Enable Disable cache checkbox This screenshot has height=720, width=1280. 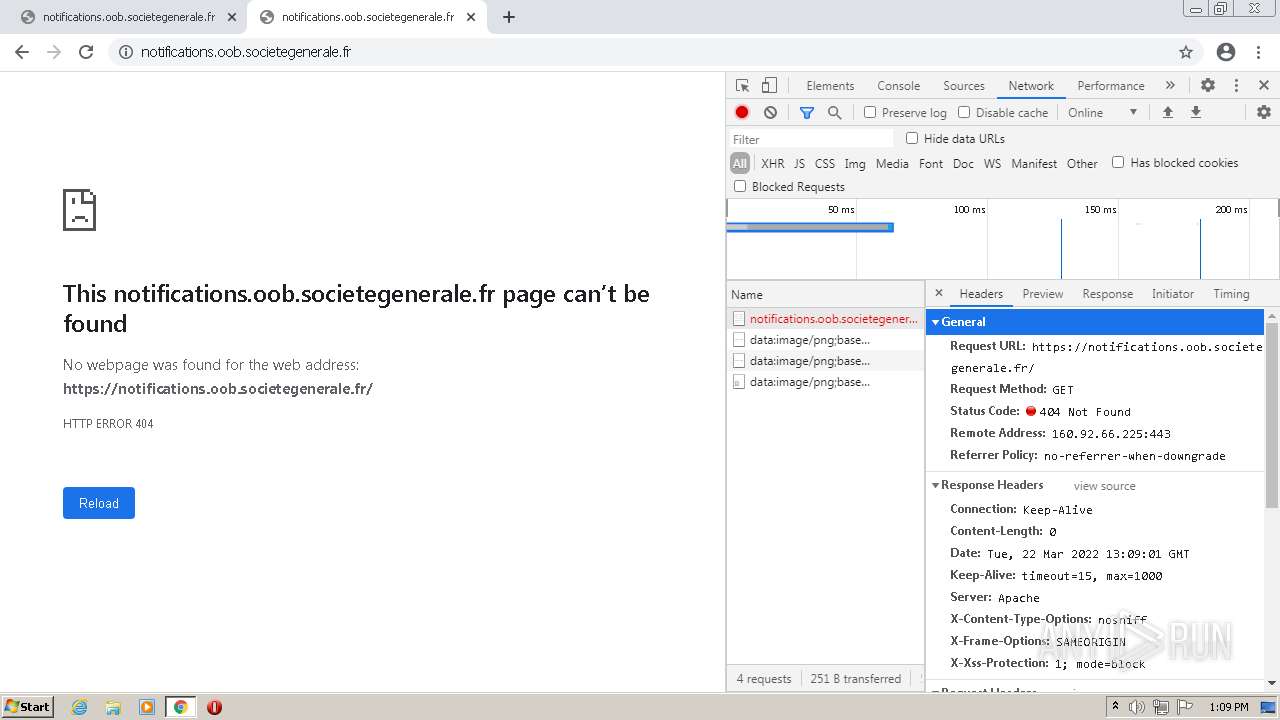tap(964, 112)
